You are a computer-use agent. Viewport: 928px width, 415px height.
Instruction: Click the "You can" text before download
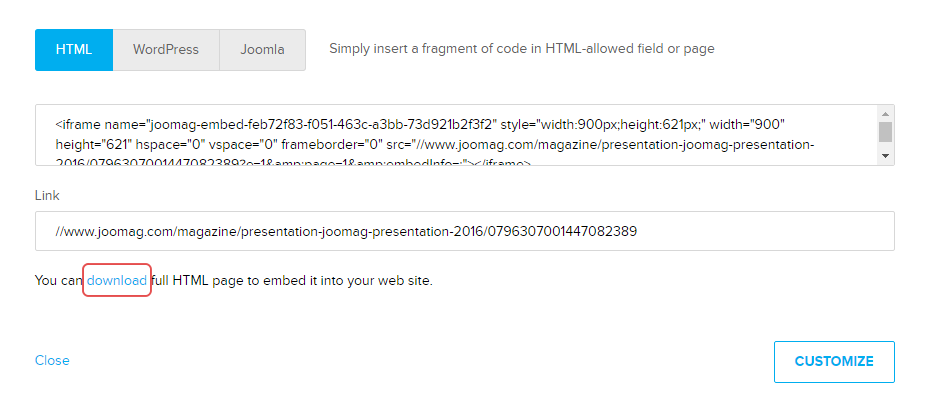click(58, 281)
